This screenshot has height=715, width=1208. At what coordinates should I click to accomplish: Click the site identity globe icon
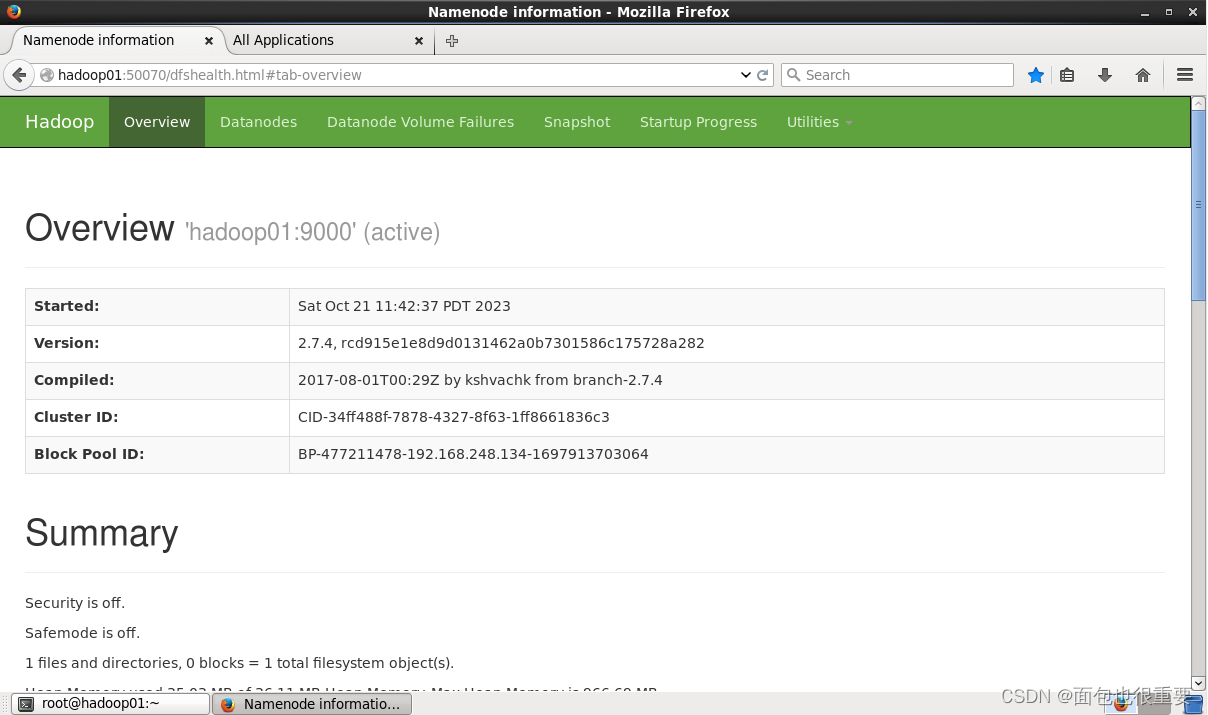click(x=46, y=75)
